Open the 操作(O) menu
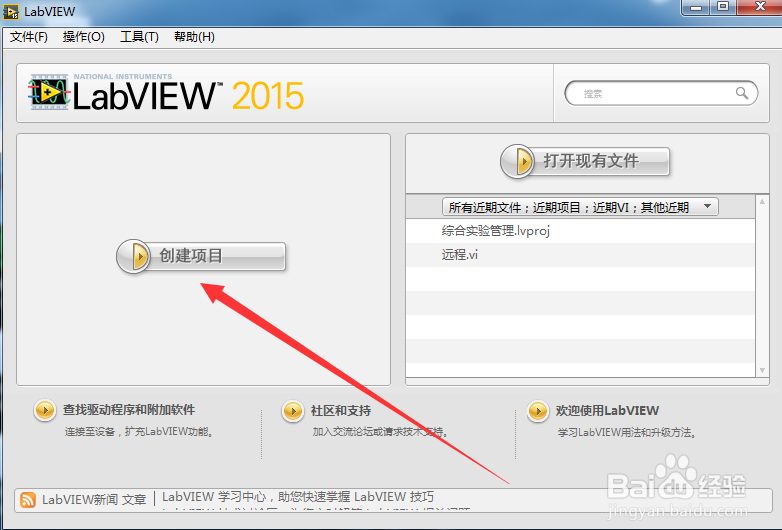This screenshot has height=530, width=782. click(x=83, y=37)
